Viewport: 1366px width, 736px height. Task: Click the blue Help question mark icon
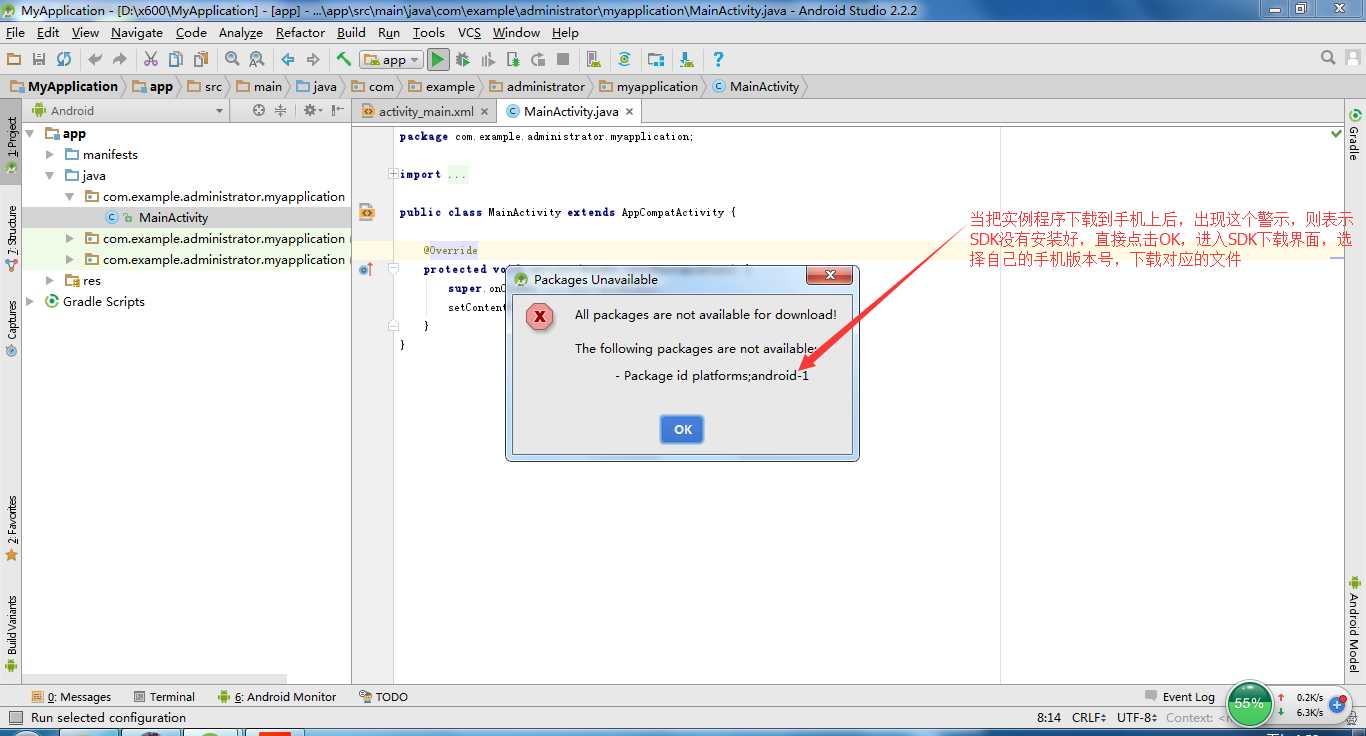click(718, 60)
